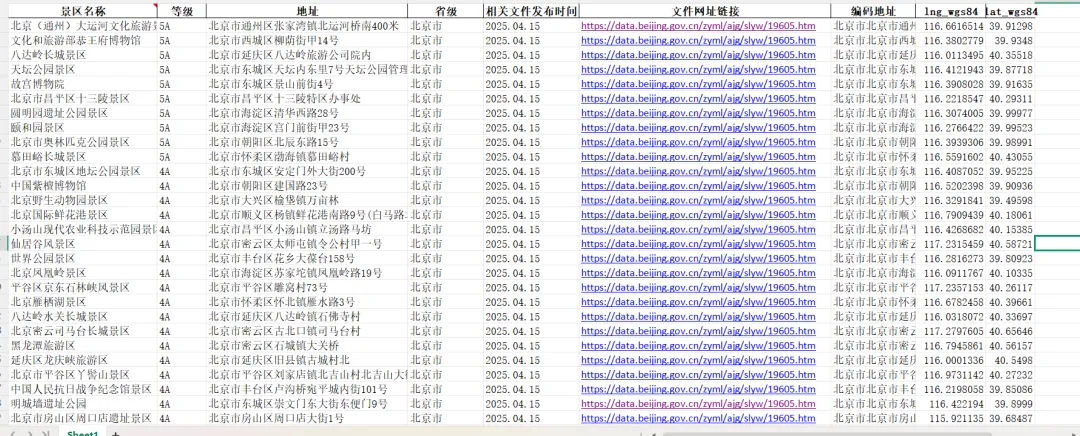This screenshot has height=436, width=1080.
Task: Select the address cell 北京市丰台区花乡大葆台158号
Action: click(307, 258)
